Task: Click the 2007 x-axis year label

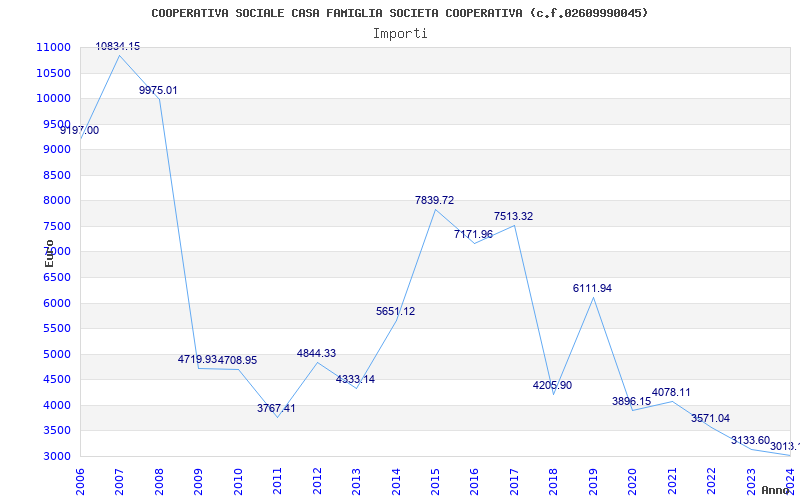Action: tap(119, 482)
